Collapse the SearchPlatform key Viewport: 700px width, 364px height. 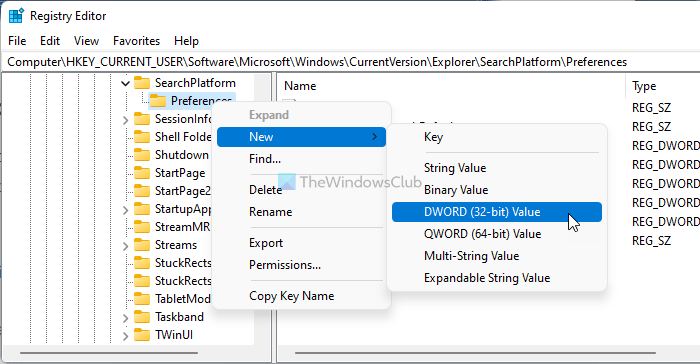pyautogui.click(x=125, y=83)
